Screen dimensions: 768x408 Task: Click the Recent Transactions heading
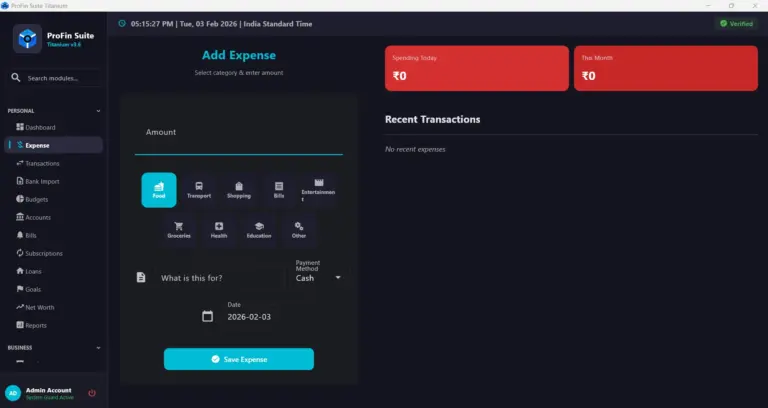(x=432, y=120)
